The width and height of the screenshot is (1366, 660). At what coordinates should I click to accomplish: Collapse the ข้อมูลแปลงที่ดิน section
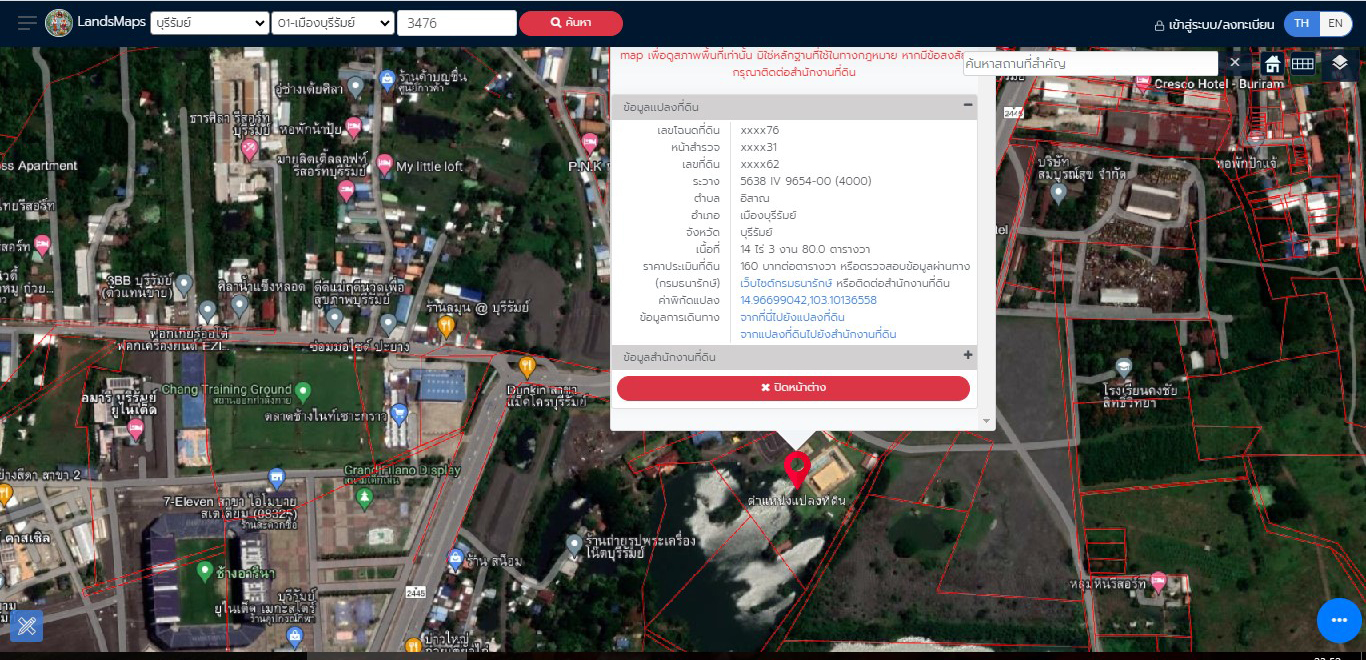click(967, 105)
